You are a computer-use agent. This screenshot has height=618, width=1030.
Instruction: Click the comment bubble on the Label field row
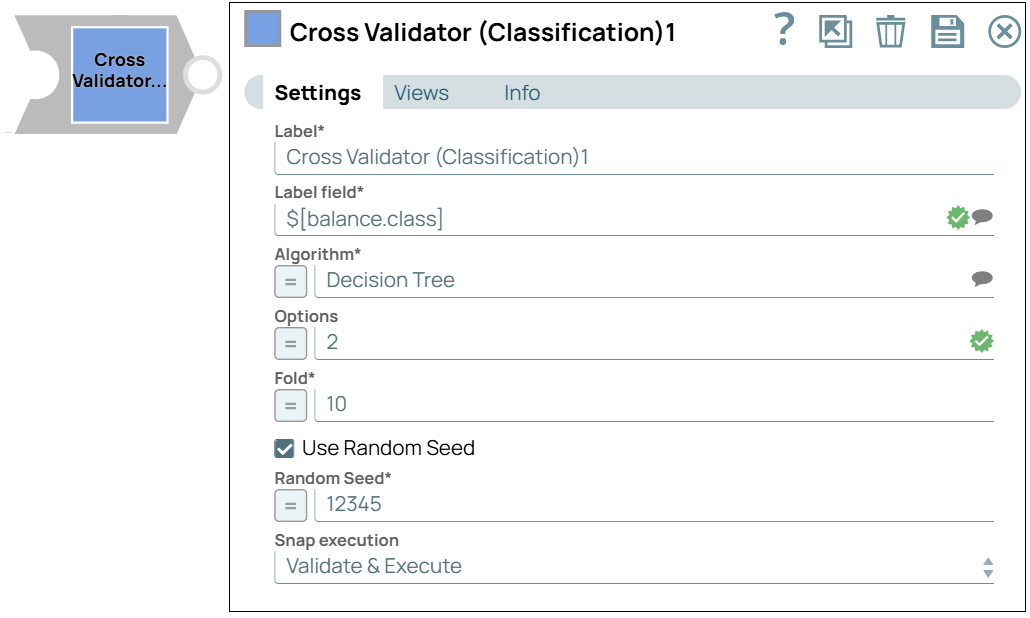[981, 216]
